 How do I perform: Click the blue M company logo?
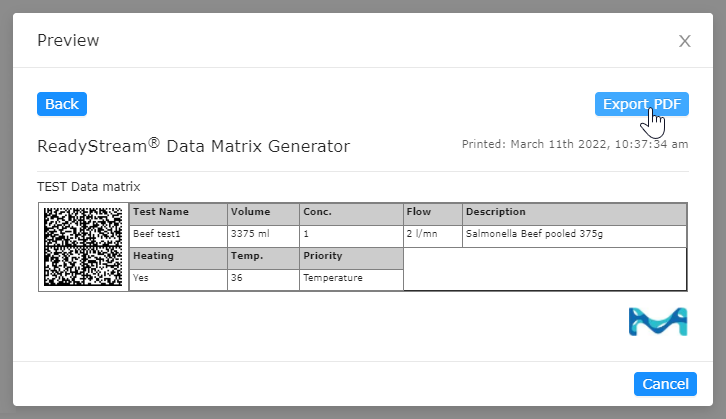click(x=658, y=321)
